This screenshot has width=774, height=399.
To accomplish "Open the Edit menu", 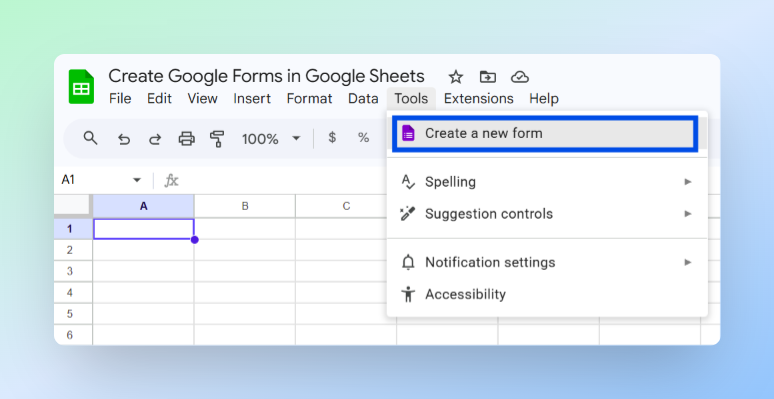I will (x=159, y=99).
